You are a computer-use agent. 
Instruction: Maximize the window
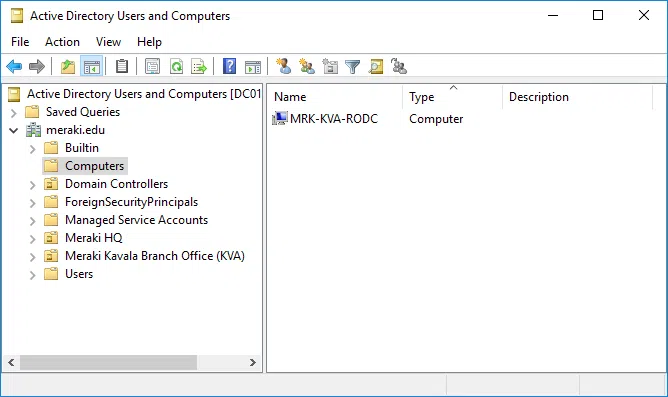(598, 15)
